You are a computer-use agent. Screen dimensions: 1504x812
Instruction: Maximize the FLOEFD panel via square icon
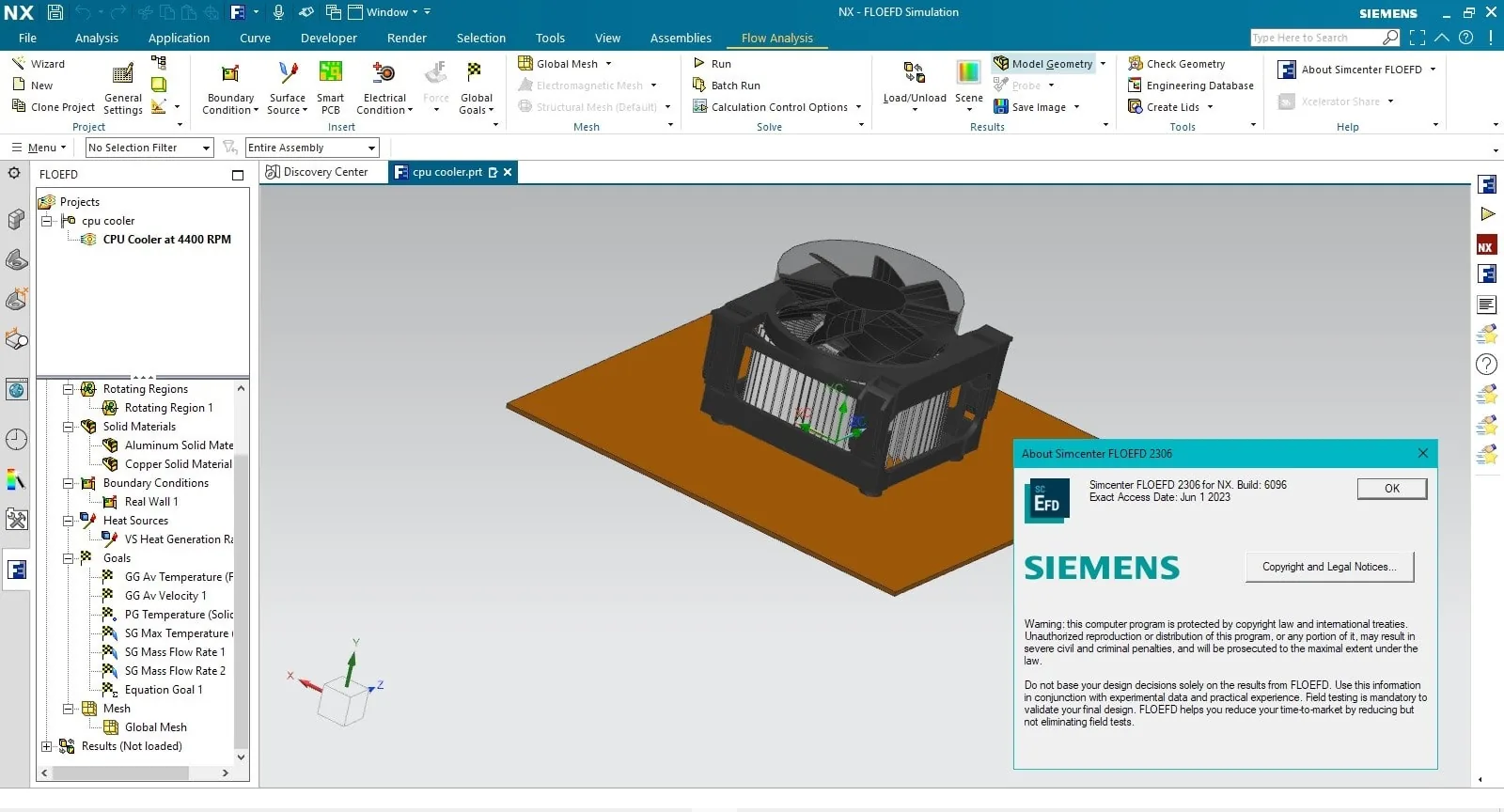(x=238, y=175)
